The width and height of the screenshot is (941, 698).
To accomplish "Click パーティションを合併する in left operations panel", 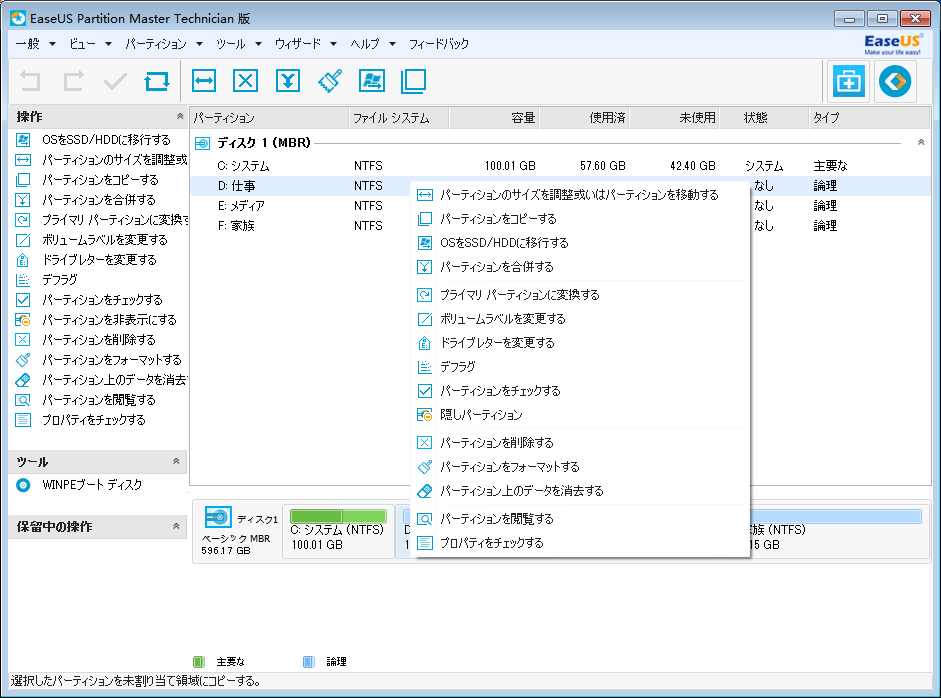I will (99, 200).
